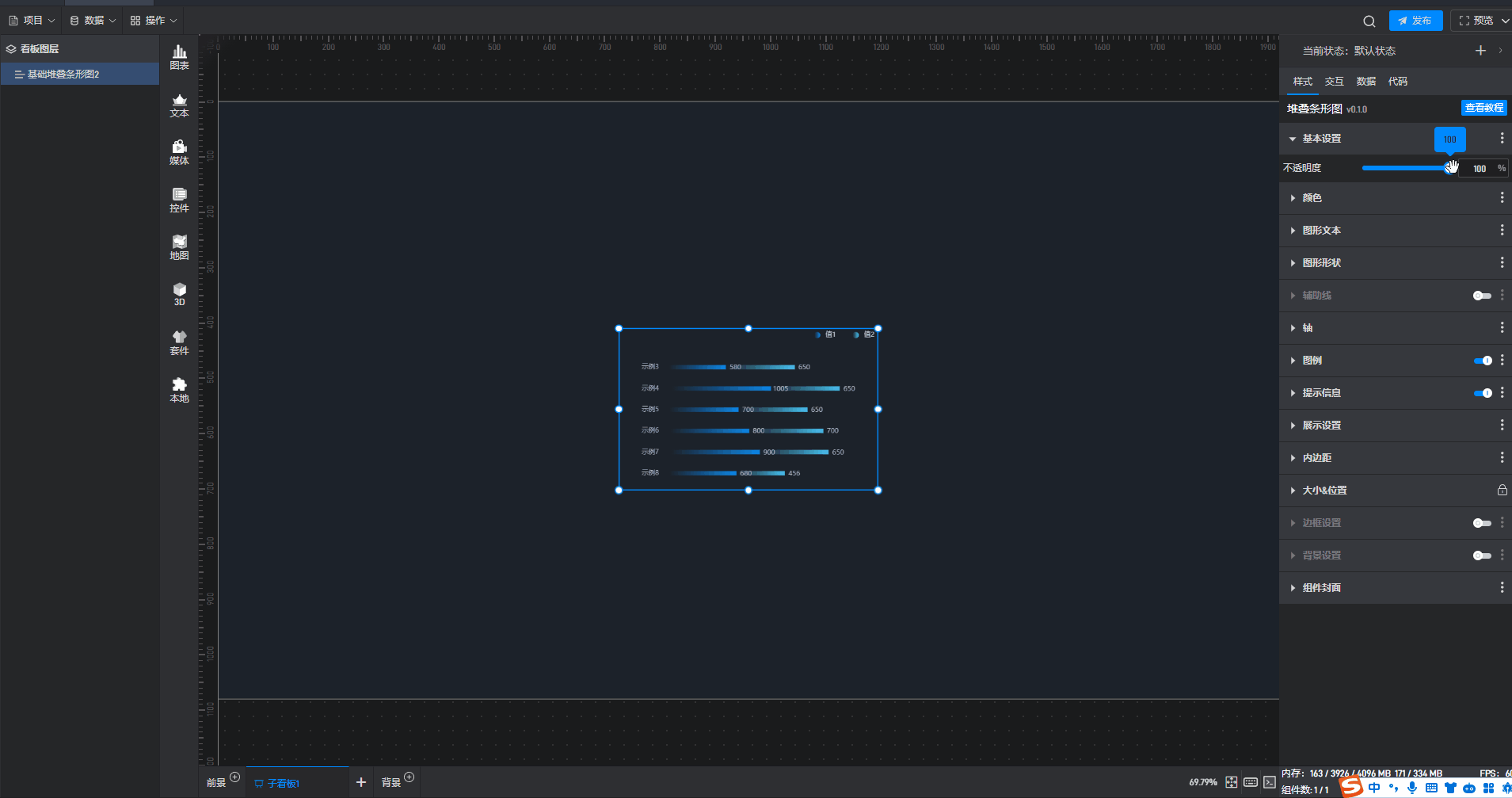
Task: Open more options for 图形文本 section
Action: point(1502,231)
